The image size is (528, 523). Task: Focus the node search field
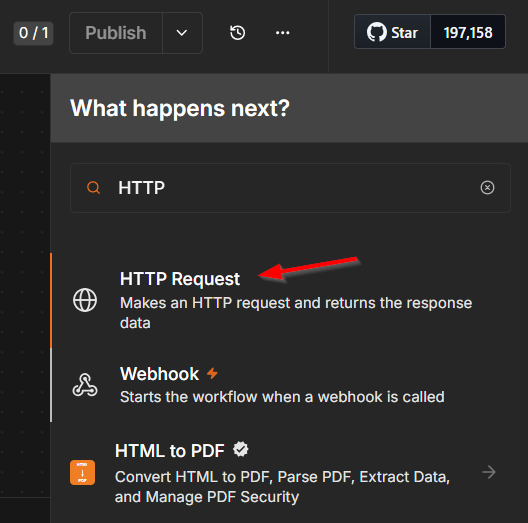click(x=290, y=188)
